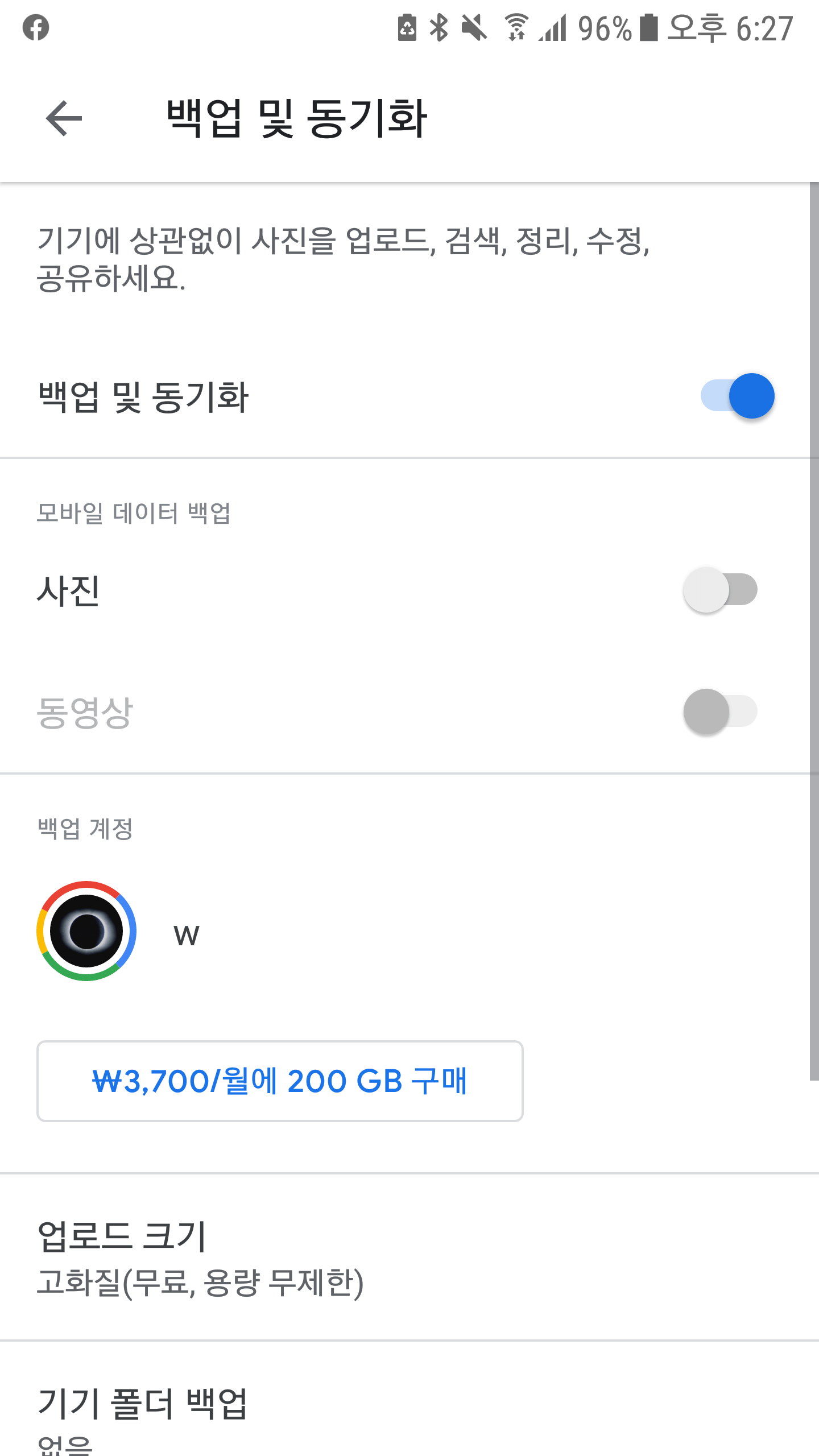Tap the battery level icon
Image resolution: width=819 pixels, height=1456 pixels.
tap(648, 27)
